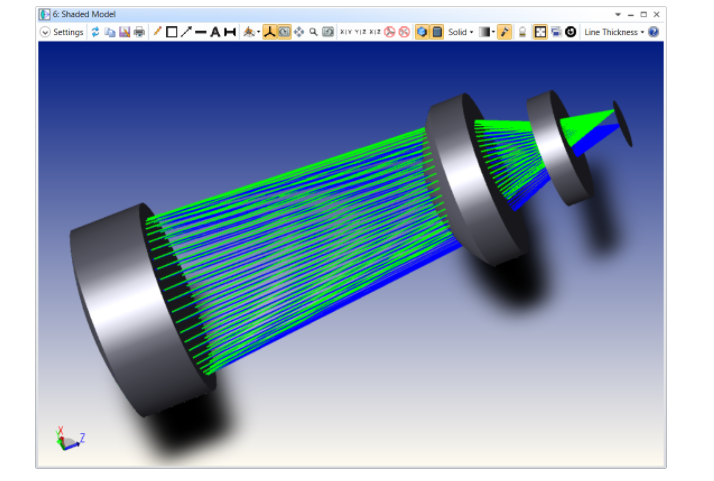Viewport: 714px width, 481px height.
Task: Click the magnifier zoom icon
Action: click(313, 32)
